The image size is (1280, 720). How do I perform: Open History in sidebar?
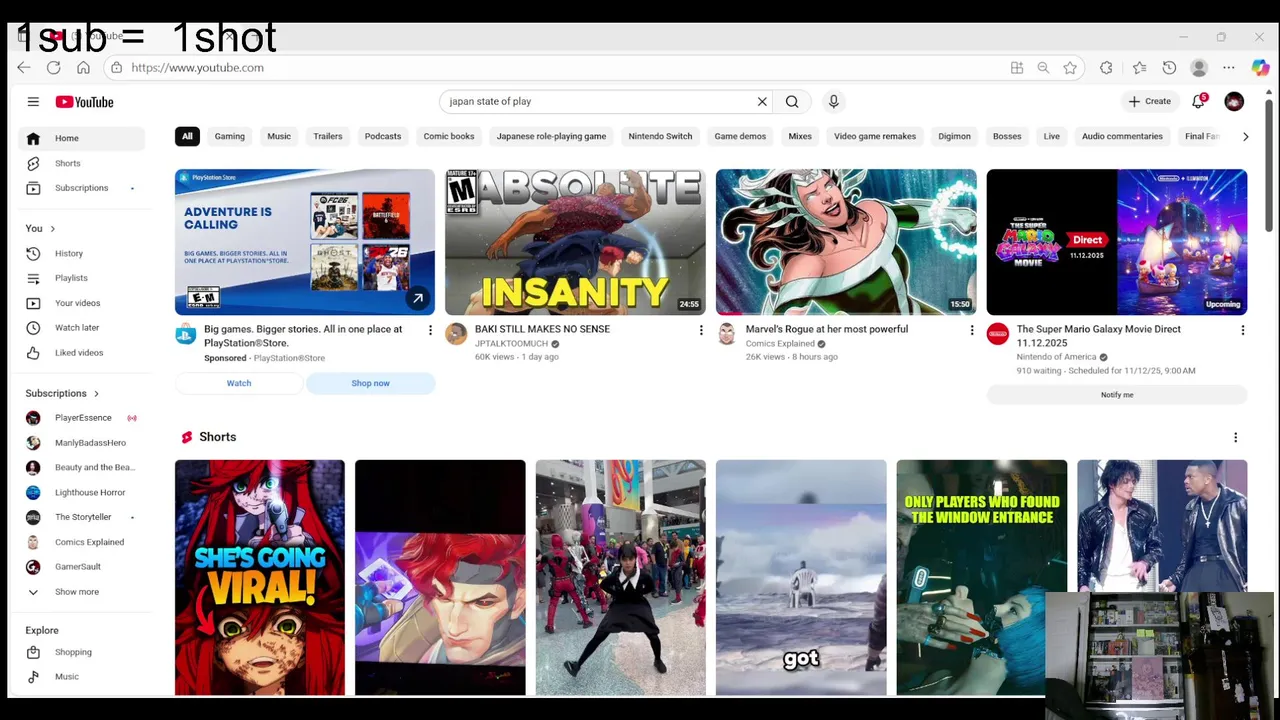pyautogui.click(x=82, y=253)
